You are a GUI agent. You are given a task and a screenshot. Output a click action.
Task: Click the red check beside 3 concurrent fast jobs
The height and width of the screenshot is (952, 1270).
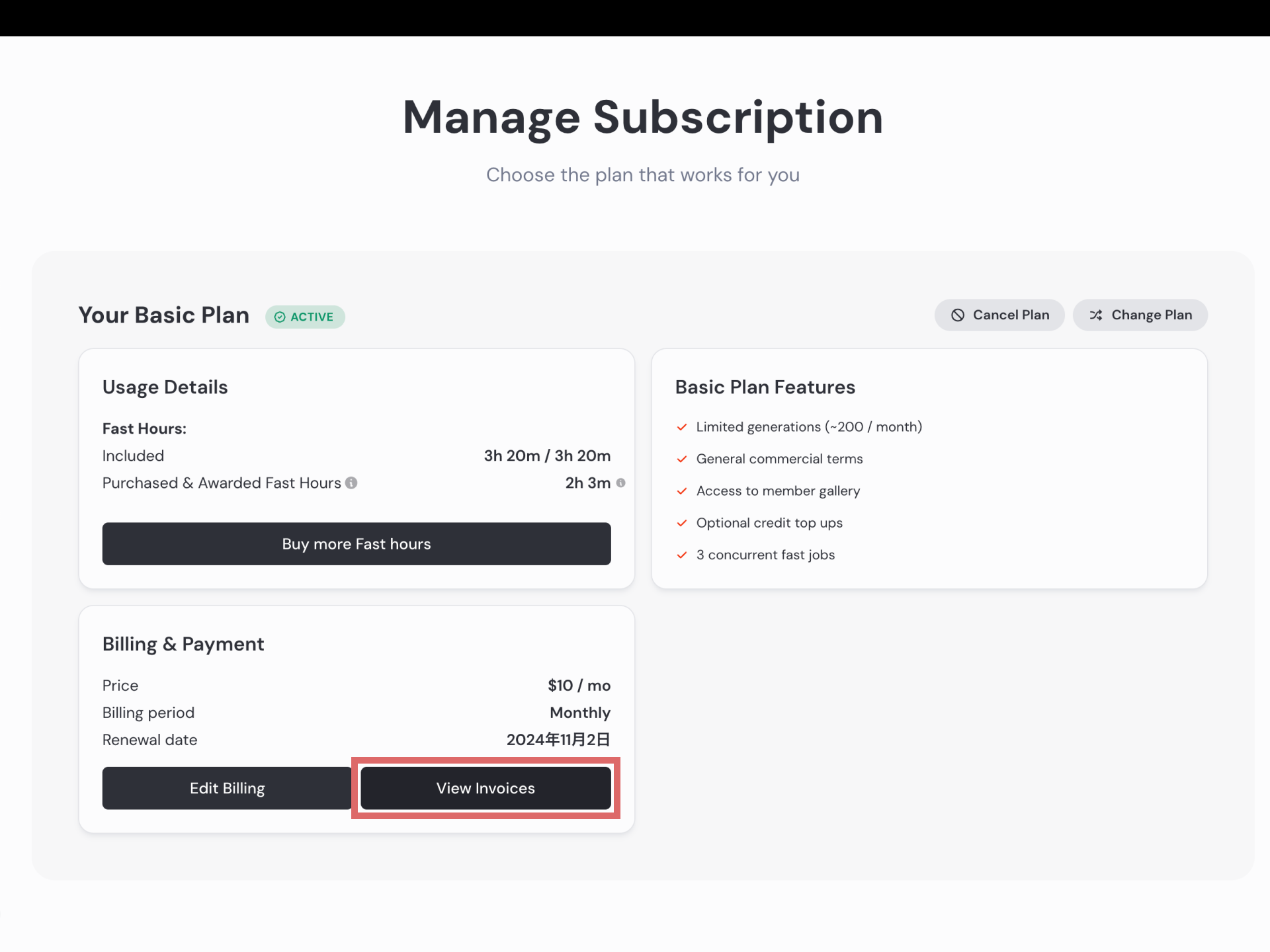click(682, 555)
